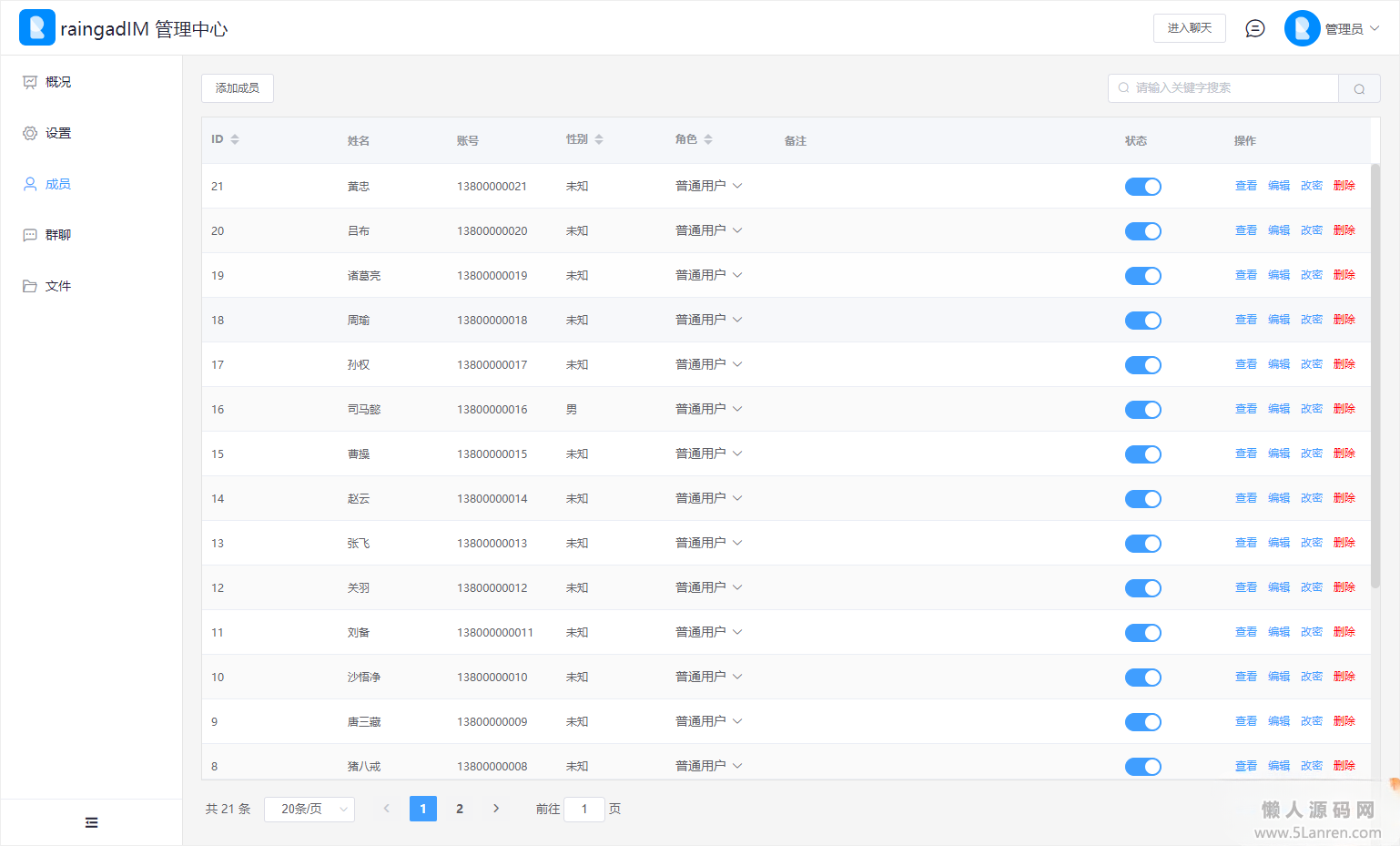Open the chat message bubble icon
Viewport: 1400px width, 846px height.
1254,28
